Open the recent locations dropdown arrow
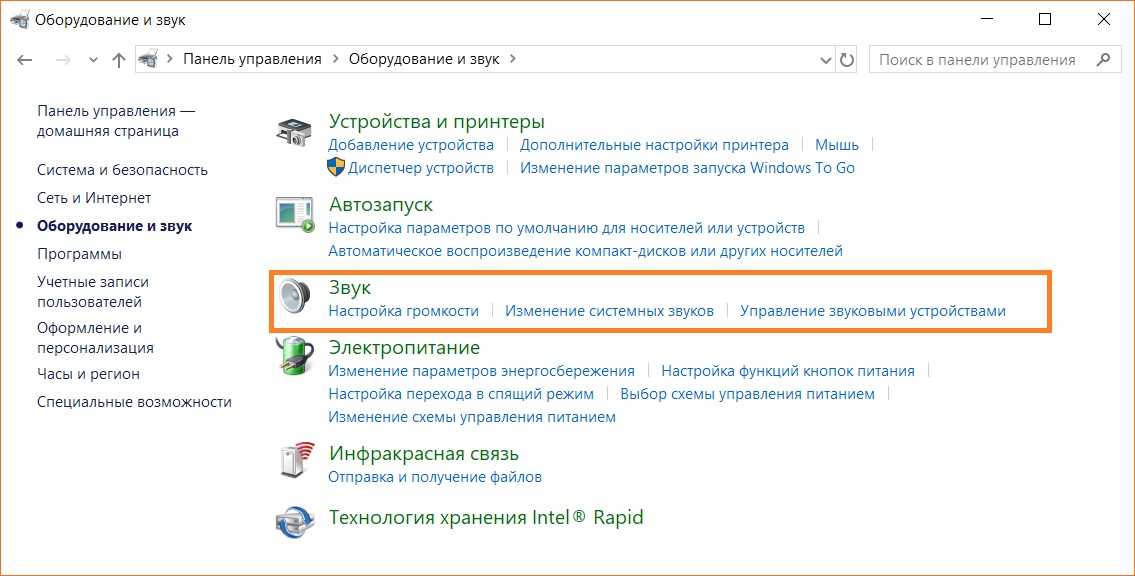 [93, 60]
